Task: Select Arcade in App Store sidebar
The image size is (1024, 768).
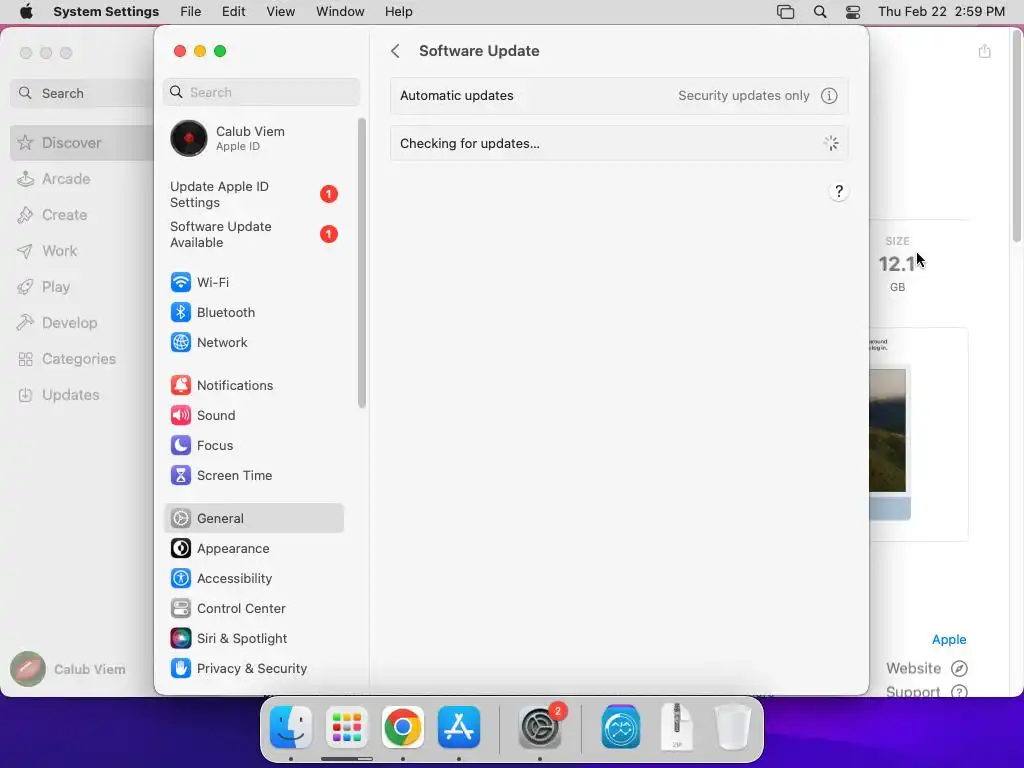Action: pos(82,179)
